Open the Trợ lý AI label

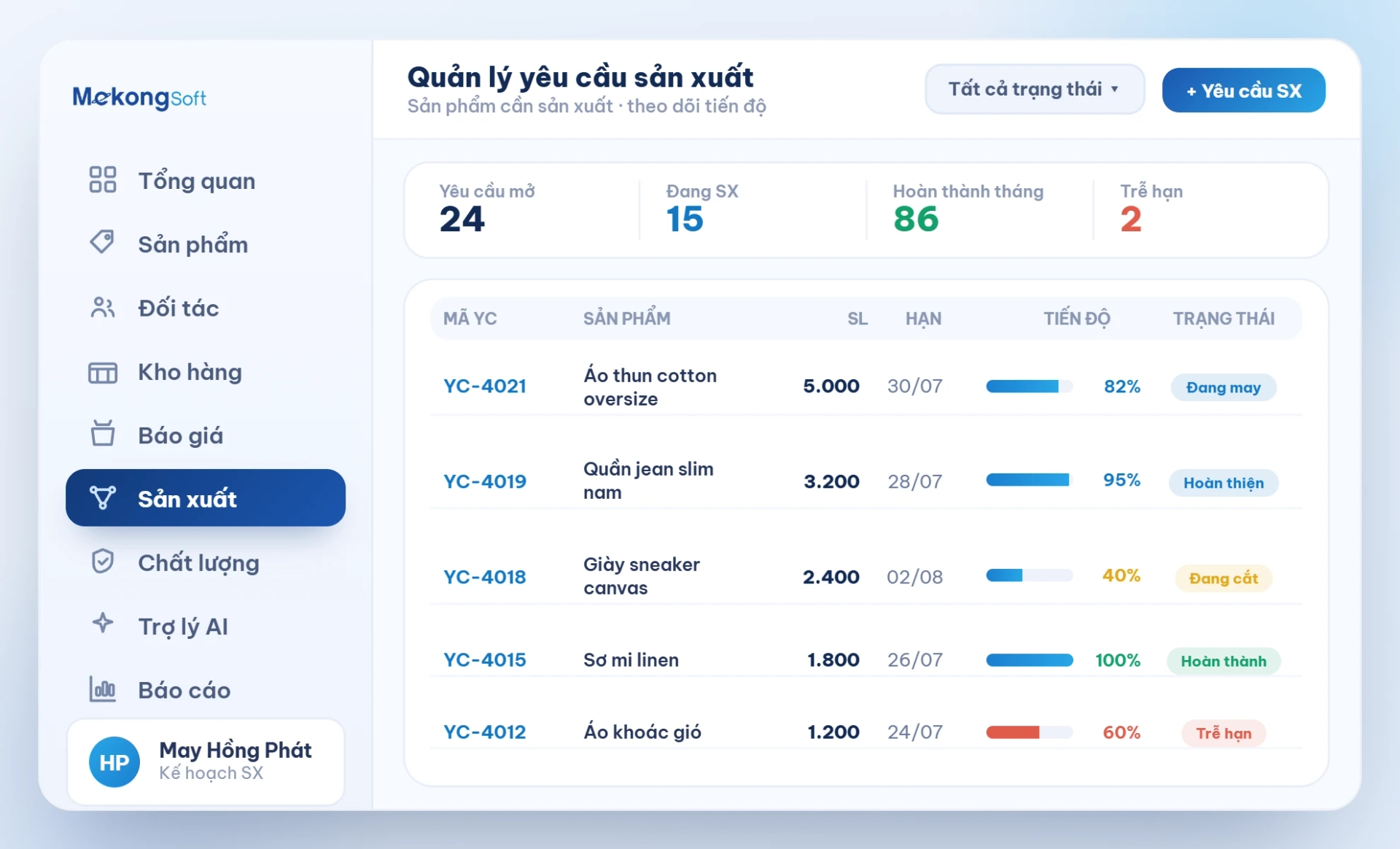point(183,627)
